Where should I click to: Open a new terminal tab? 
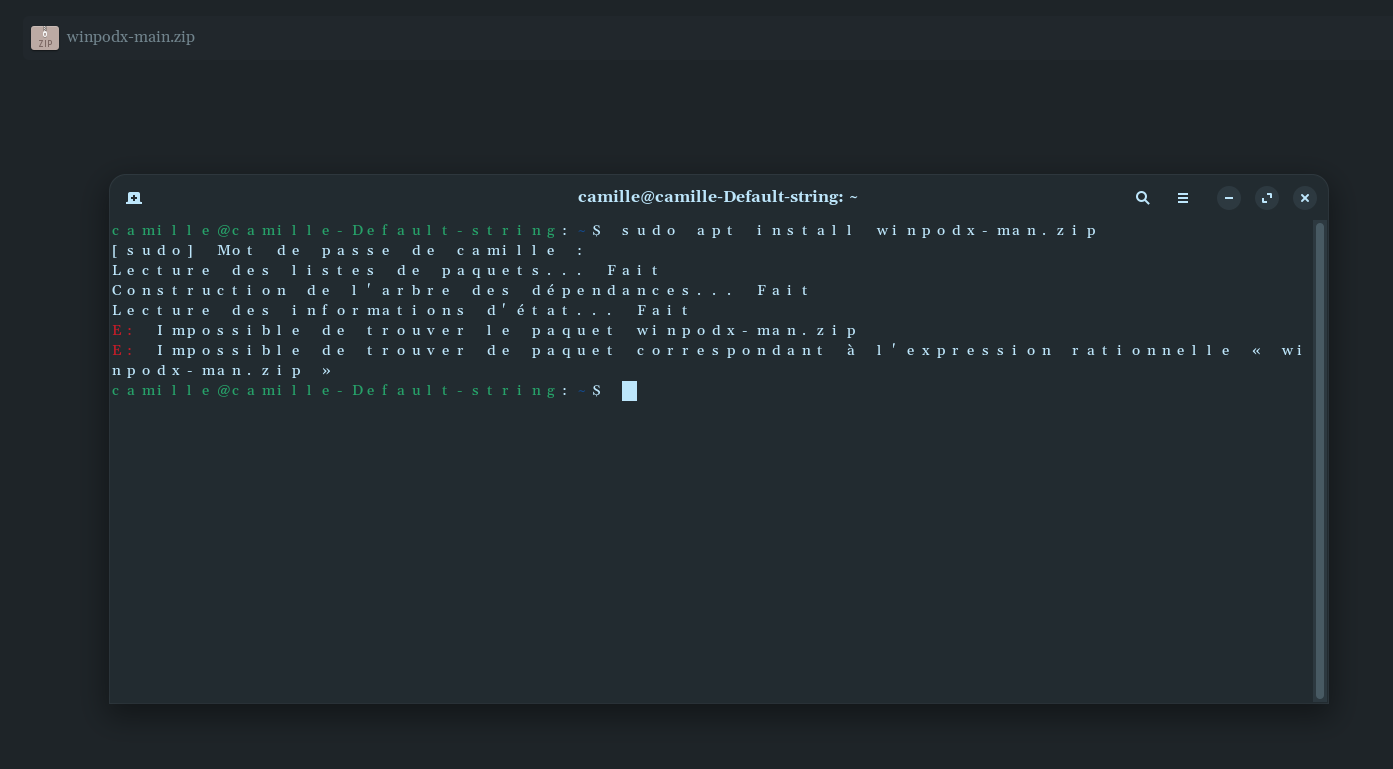[x=134, y=198]
